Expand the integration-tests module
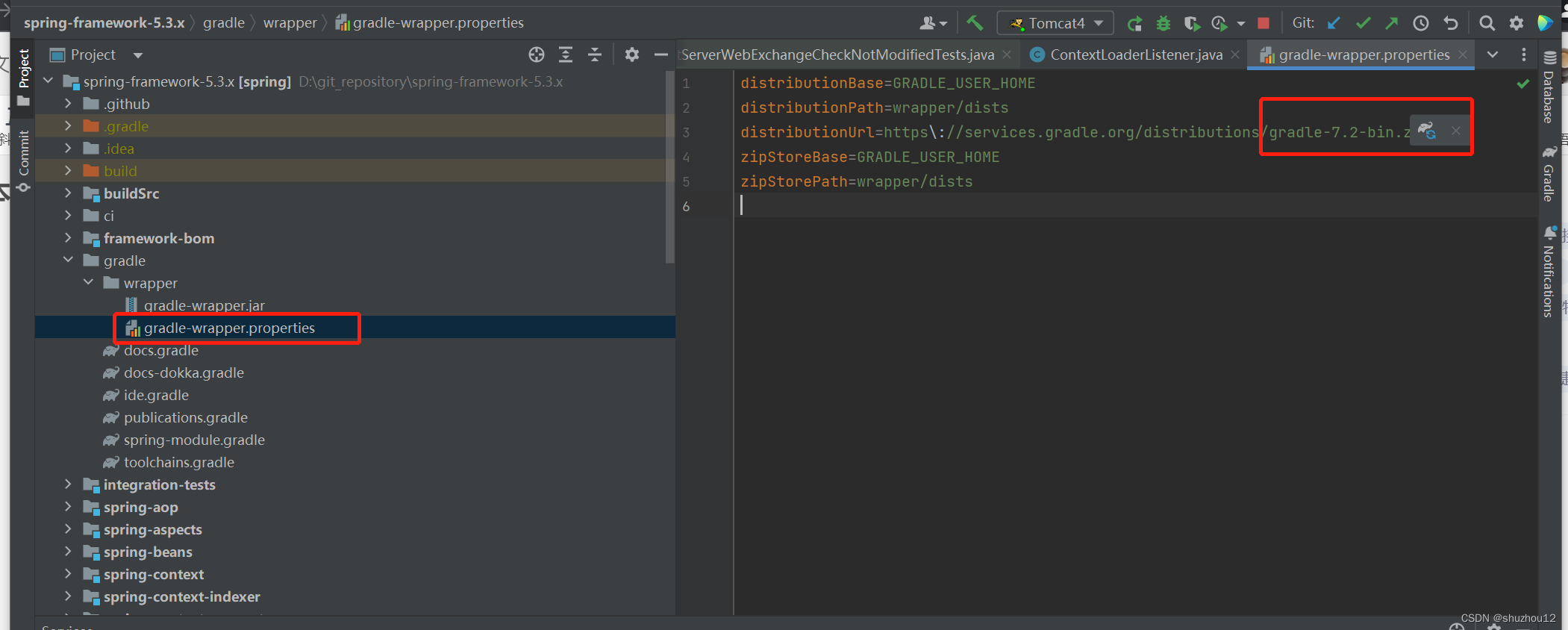 tap(68, 484)
